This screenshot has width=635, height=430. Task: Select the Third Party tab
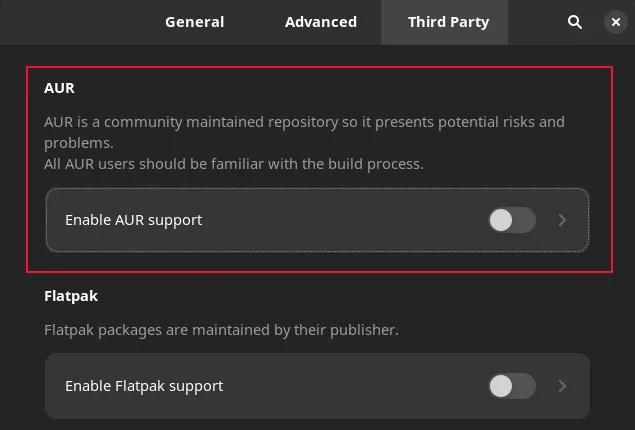(x=448, y=22)
